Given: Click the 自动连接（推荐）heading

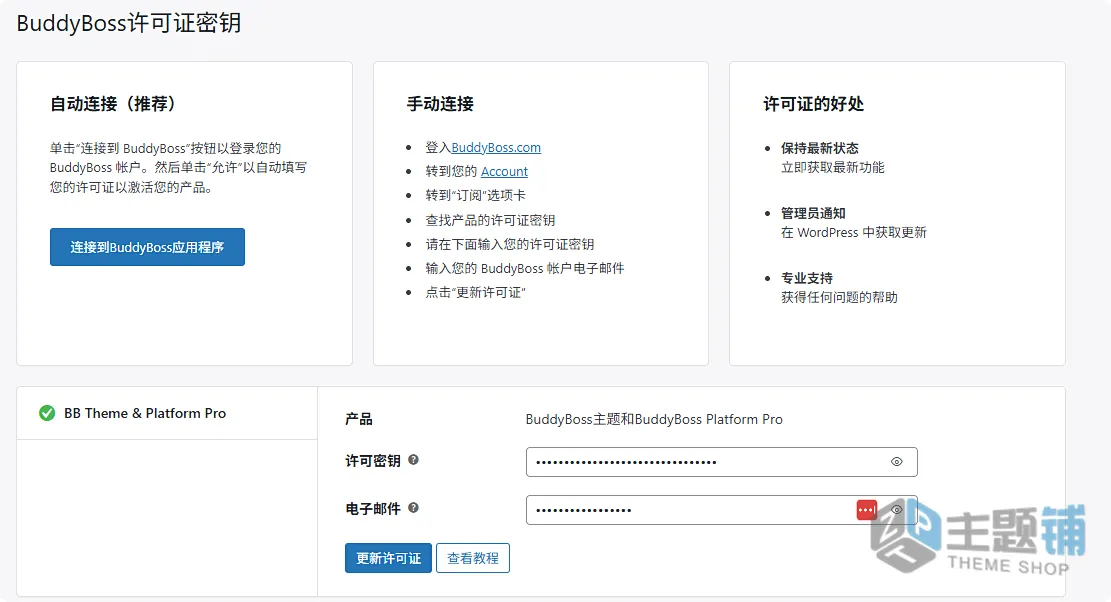Looking at the screenshot, I should tap(115, 103).
